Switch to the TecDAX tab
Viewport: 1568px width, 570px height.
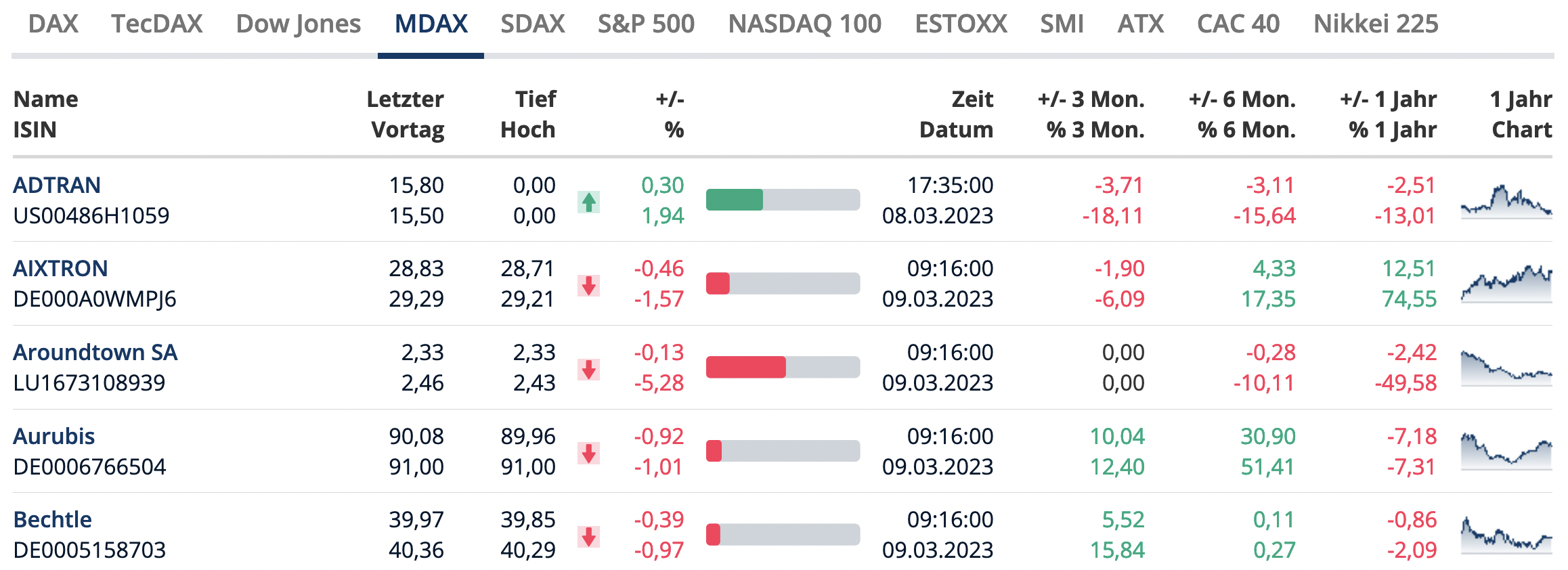click(x=156, y=24)
